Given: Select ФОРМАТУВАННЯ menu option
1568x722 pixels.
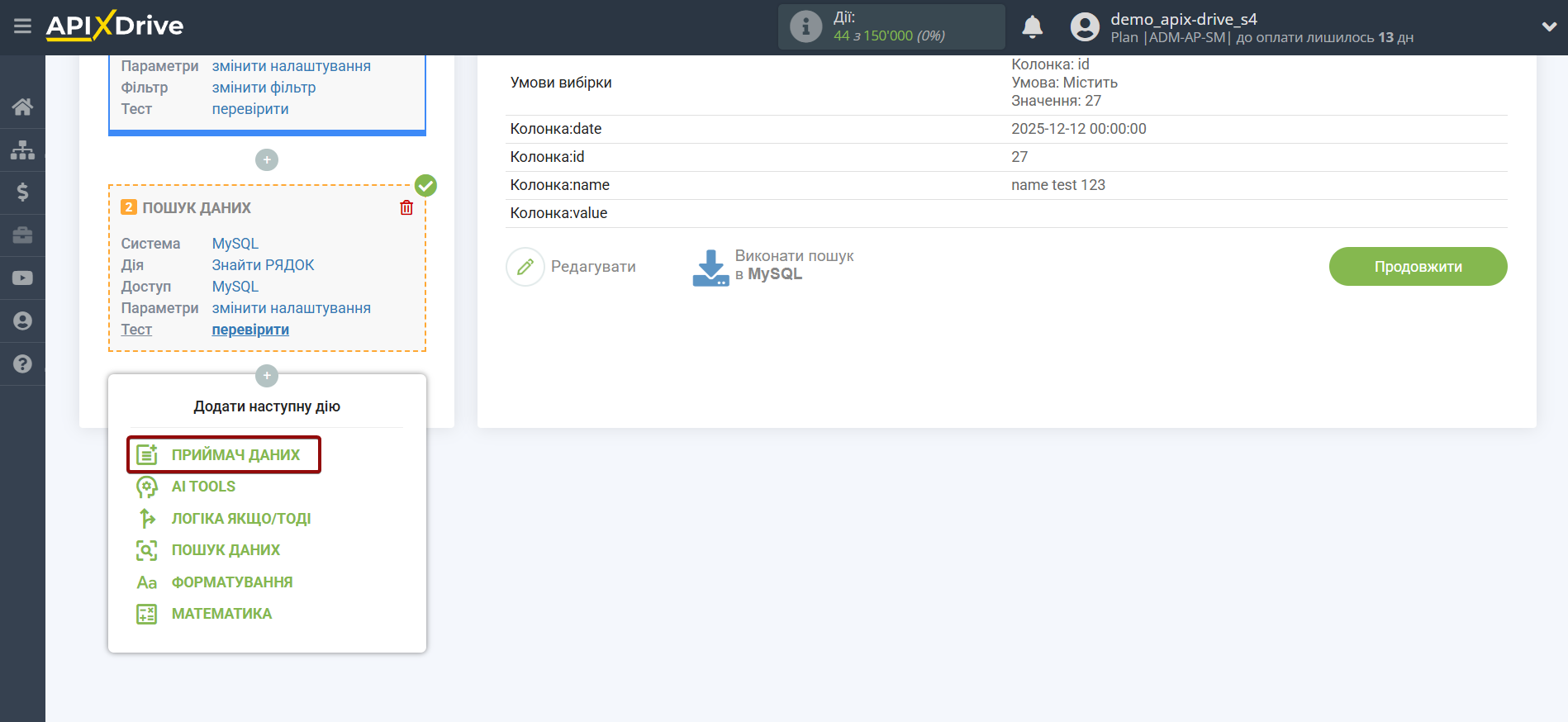Looking at the screenshot, I should pyautogui.click(x=232, y=582).
